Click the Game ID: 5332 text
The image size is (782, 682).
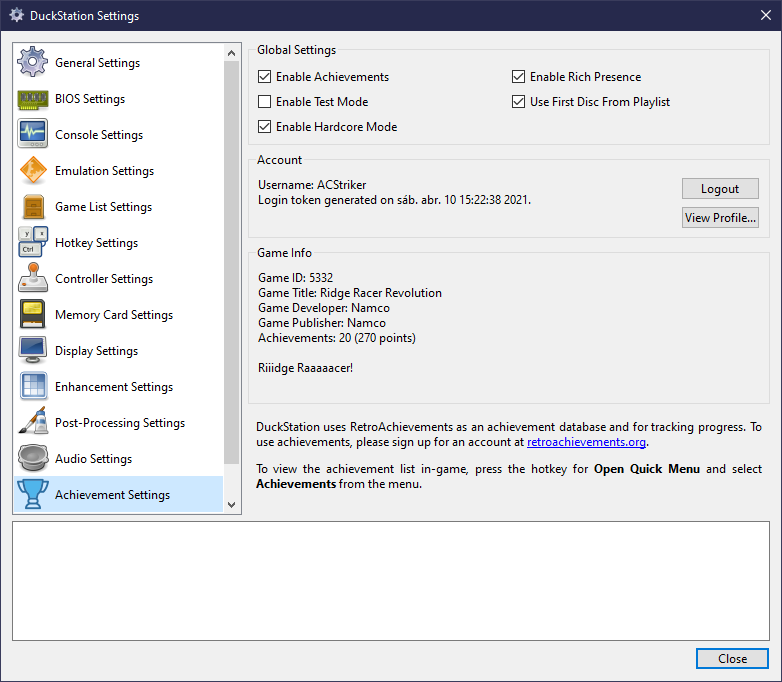point(295,277)
